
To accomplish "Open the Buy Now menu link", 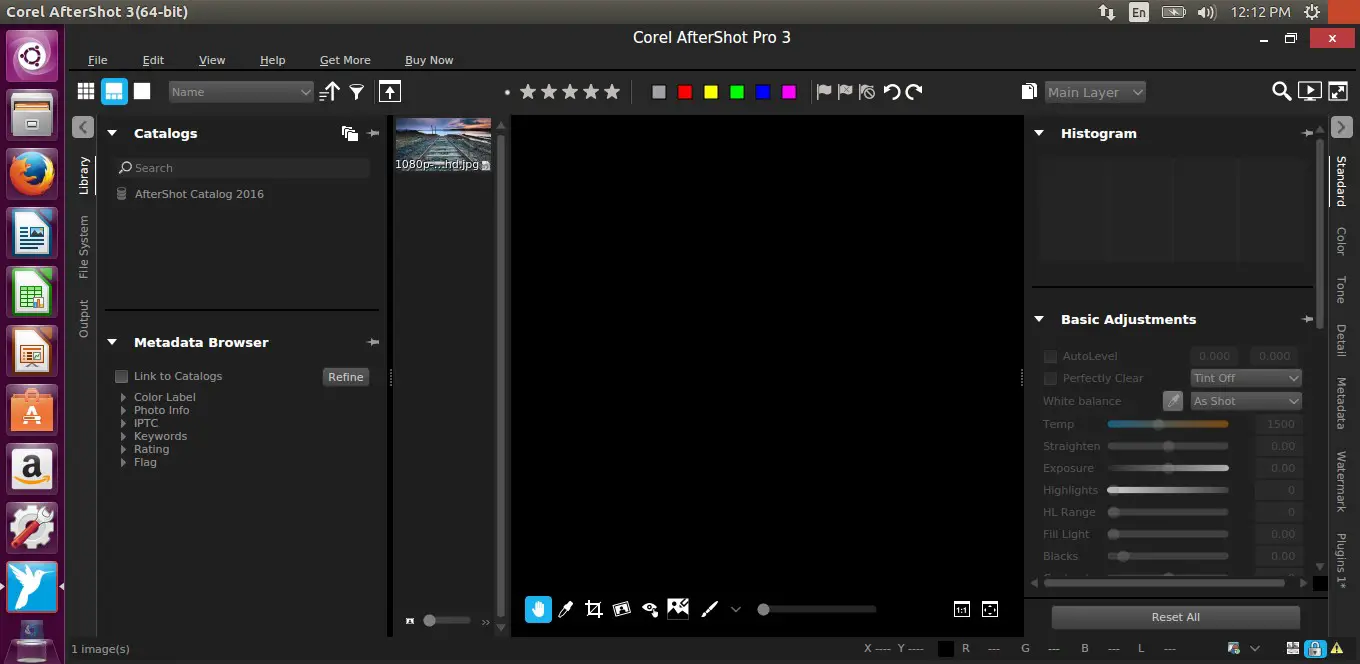I will [x=429, y=60].
